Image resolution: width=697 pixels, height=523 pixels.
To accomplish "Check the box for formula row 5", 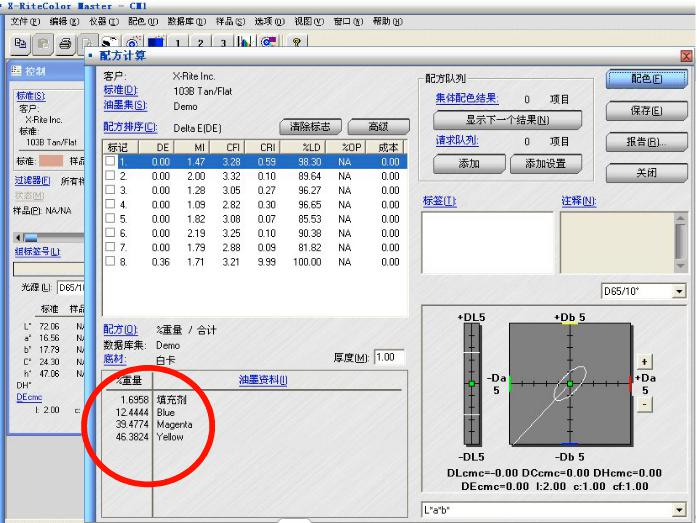I will click(110, 218).
